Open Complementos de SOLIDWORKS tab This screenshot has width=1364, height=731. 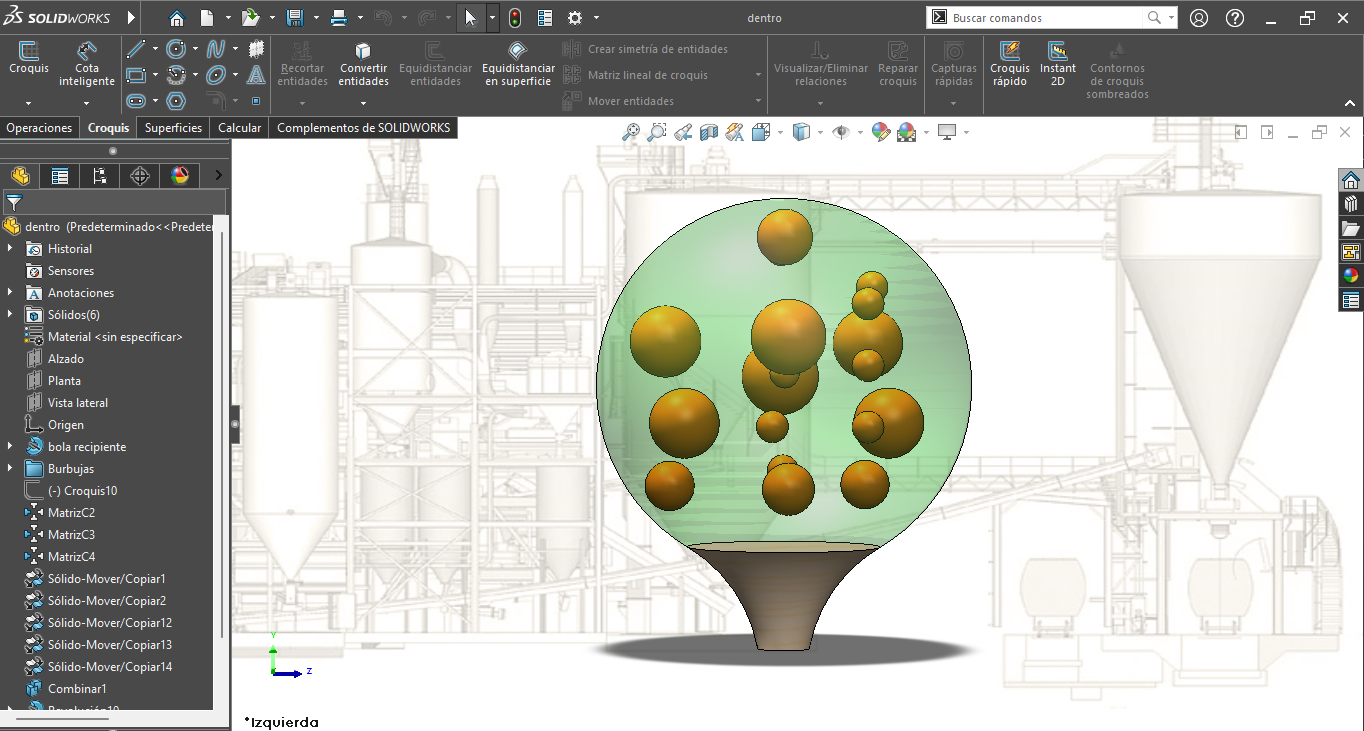point(364,128)
